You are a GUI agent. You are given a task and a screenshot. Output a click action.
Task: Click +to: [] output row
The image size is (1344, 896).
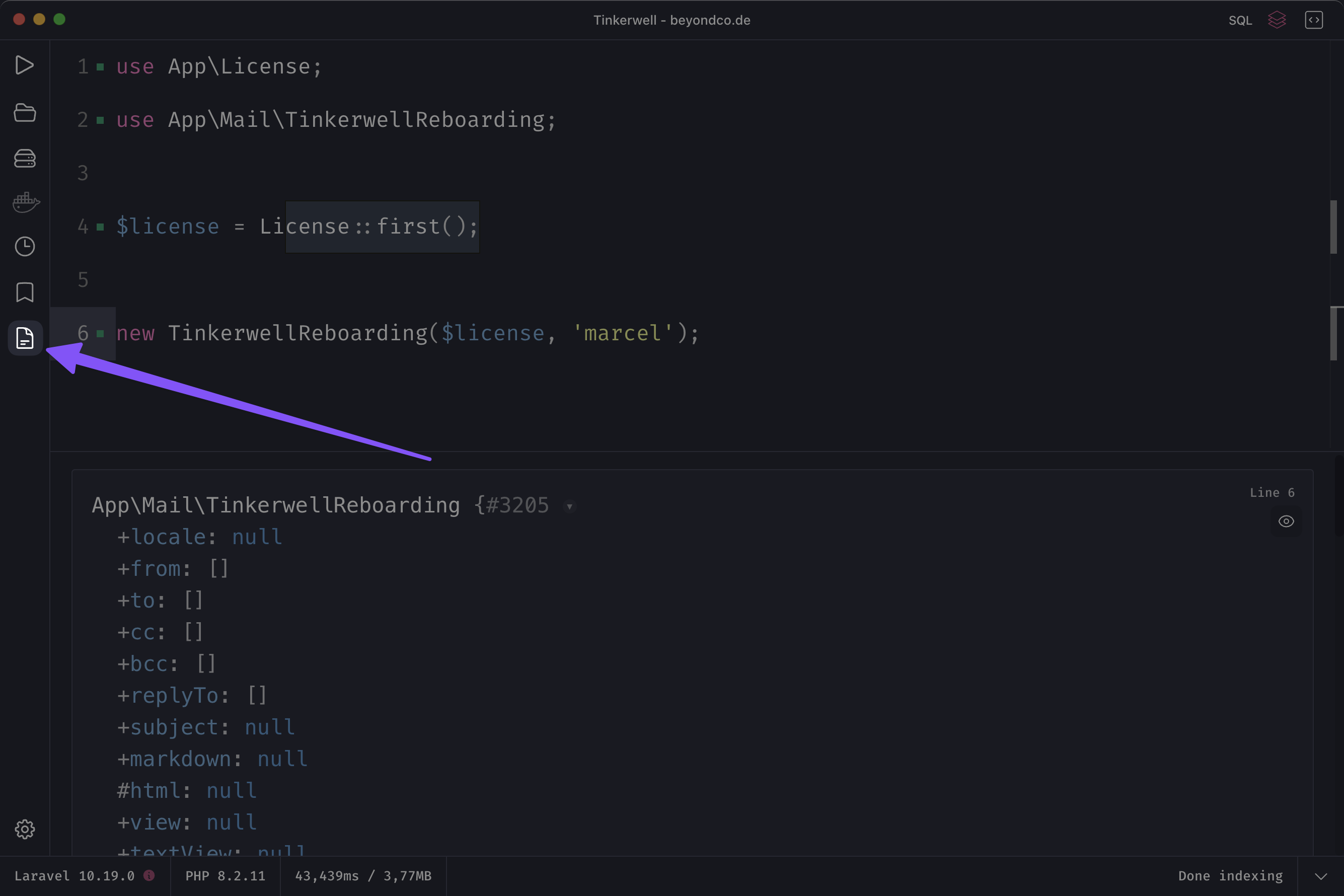(x=160, y=601)
